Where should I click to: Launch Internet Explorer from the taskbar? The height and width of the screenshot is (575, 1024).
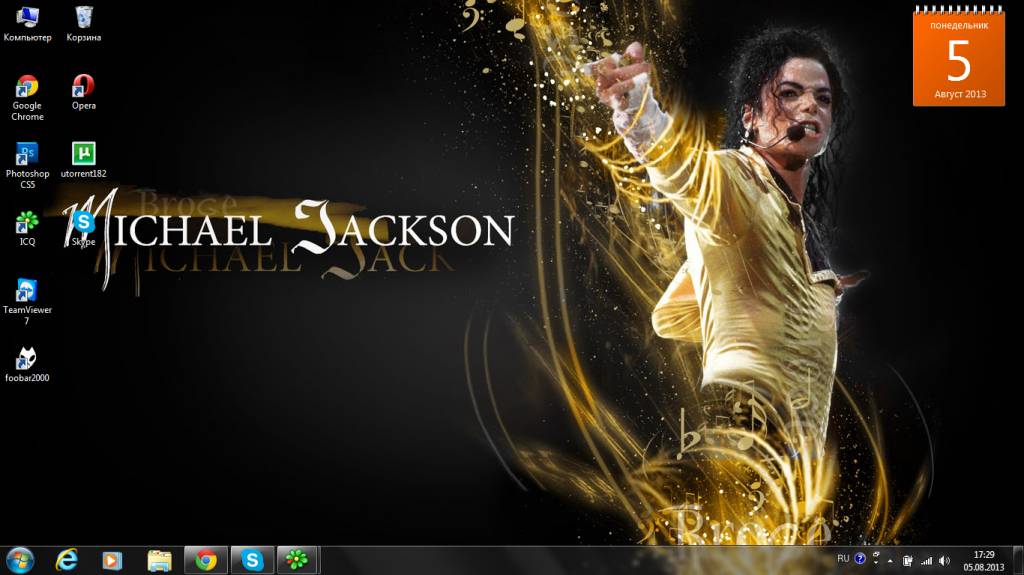pos(68,560)
